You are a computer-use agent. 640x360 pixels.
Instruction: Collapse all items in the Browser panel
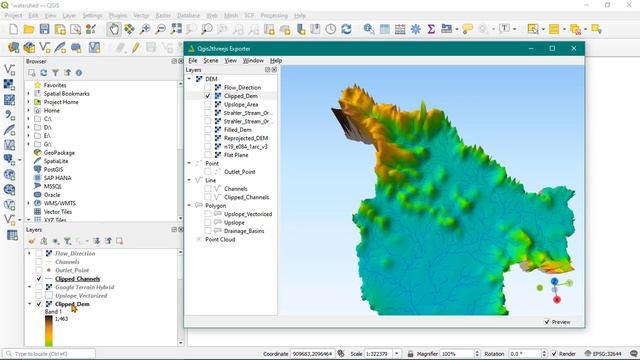tap(67, 73)
